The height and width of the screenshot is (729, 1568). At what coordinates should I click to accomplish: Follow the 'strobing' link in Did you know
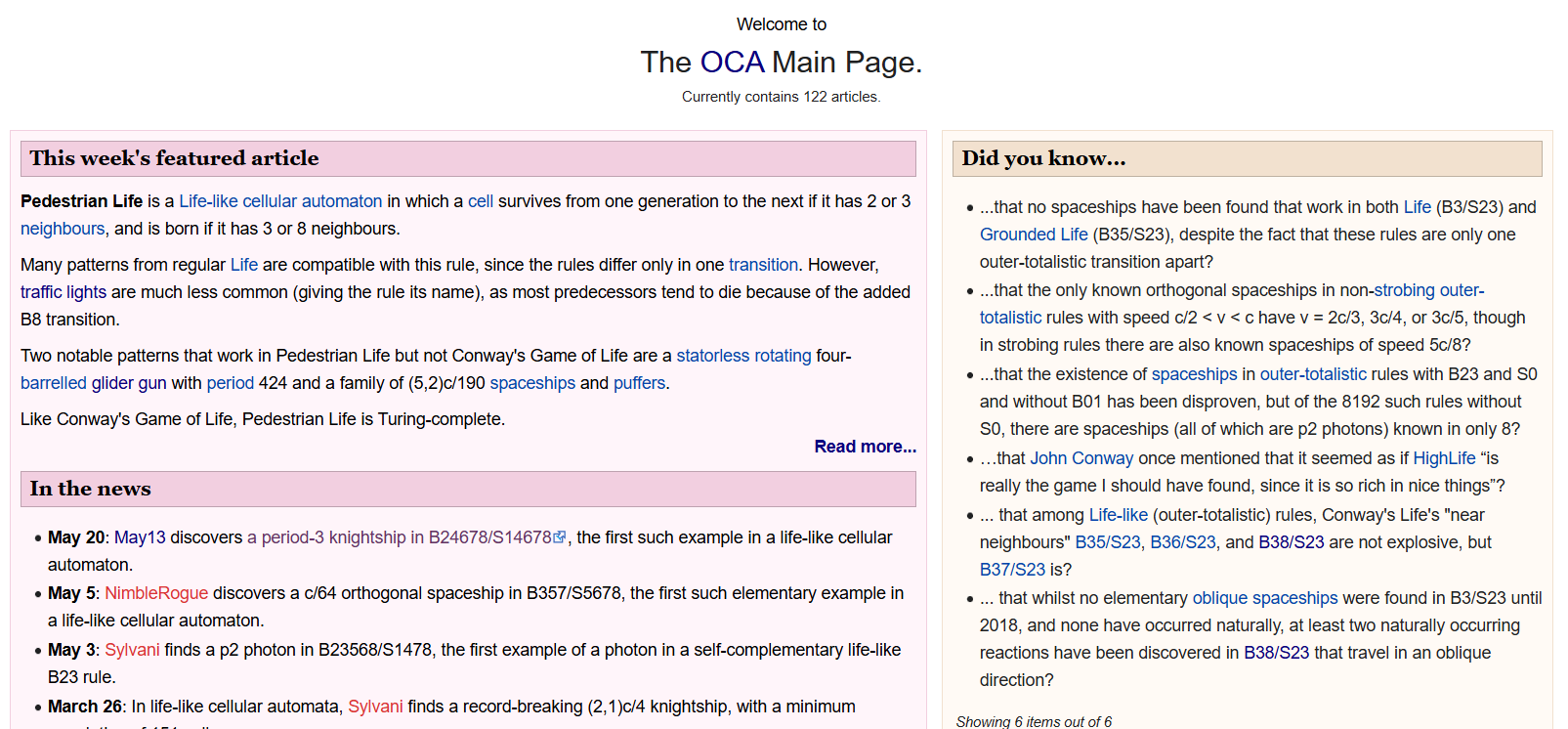coord(1405,290)
